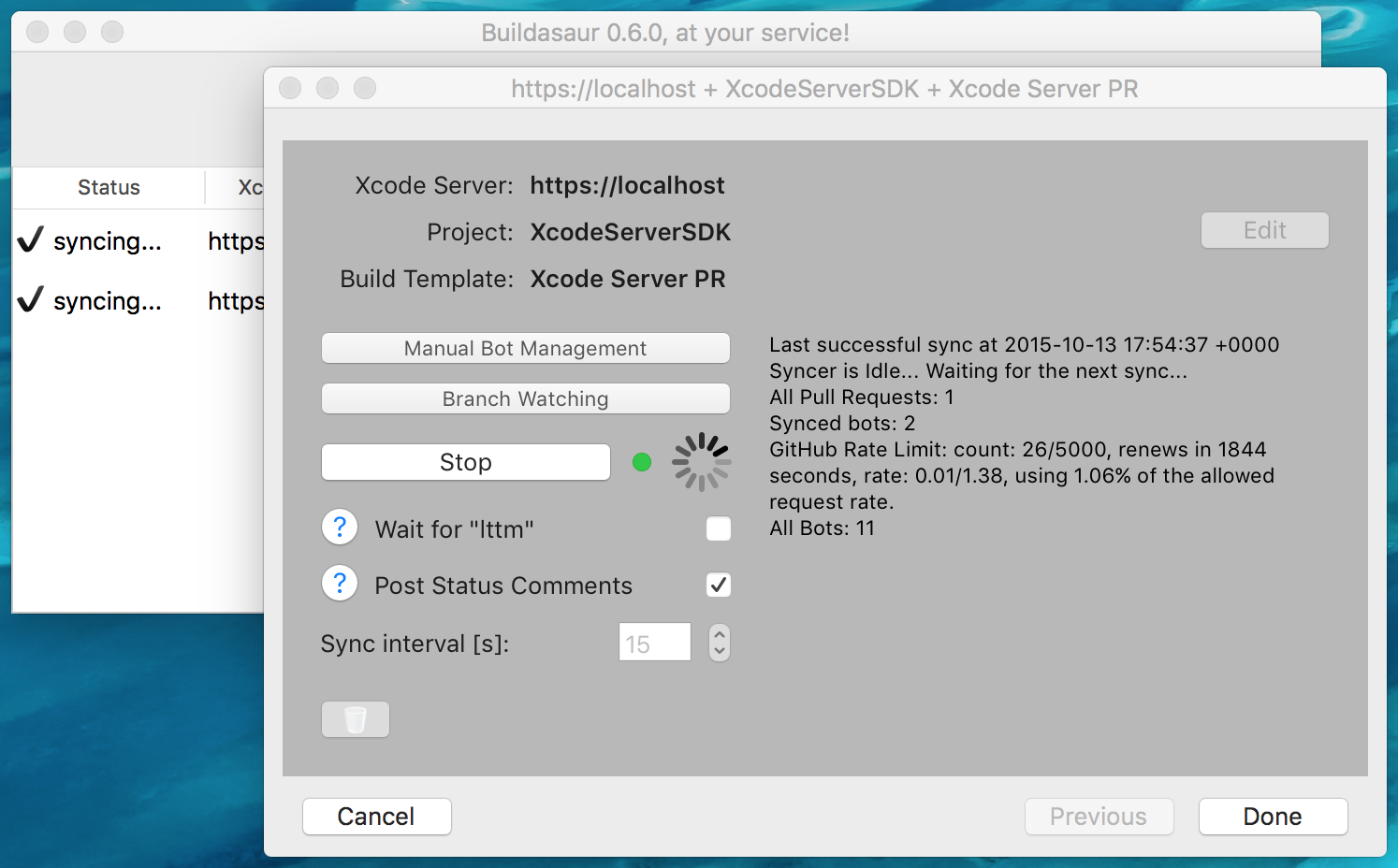Click the GitHub Rate Limit text
Viewport: 1398px width, 868px height.
(1022, 475)
